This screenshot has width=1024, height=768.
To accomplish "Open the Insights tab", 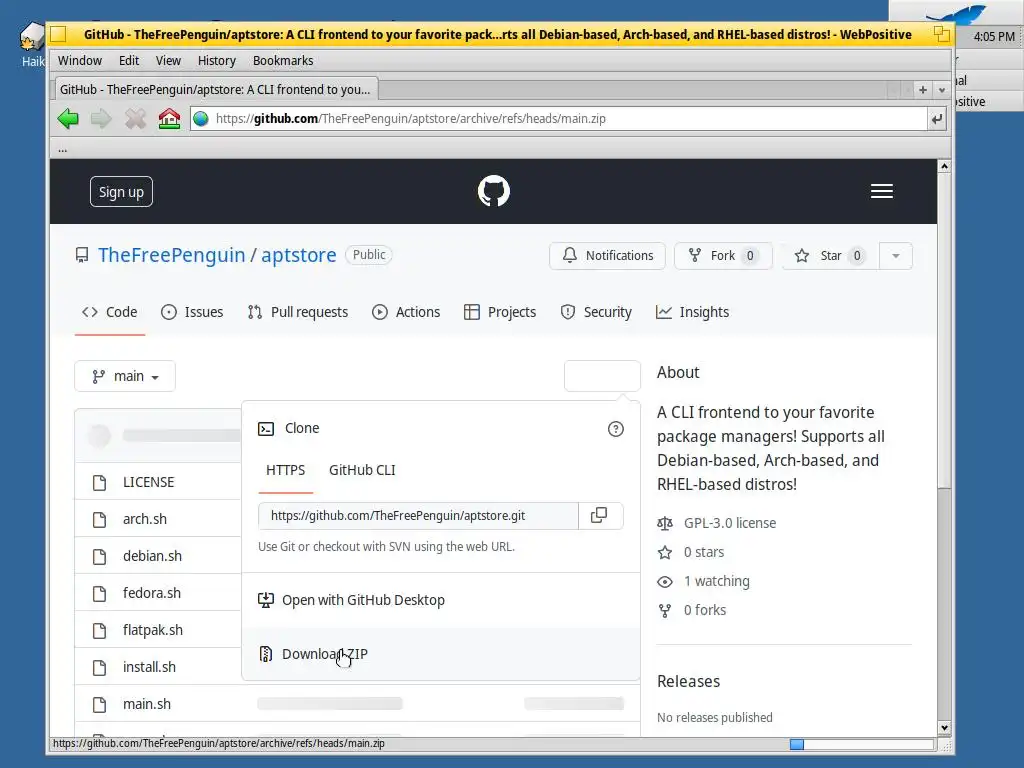I will (692, 312).
